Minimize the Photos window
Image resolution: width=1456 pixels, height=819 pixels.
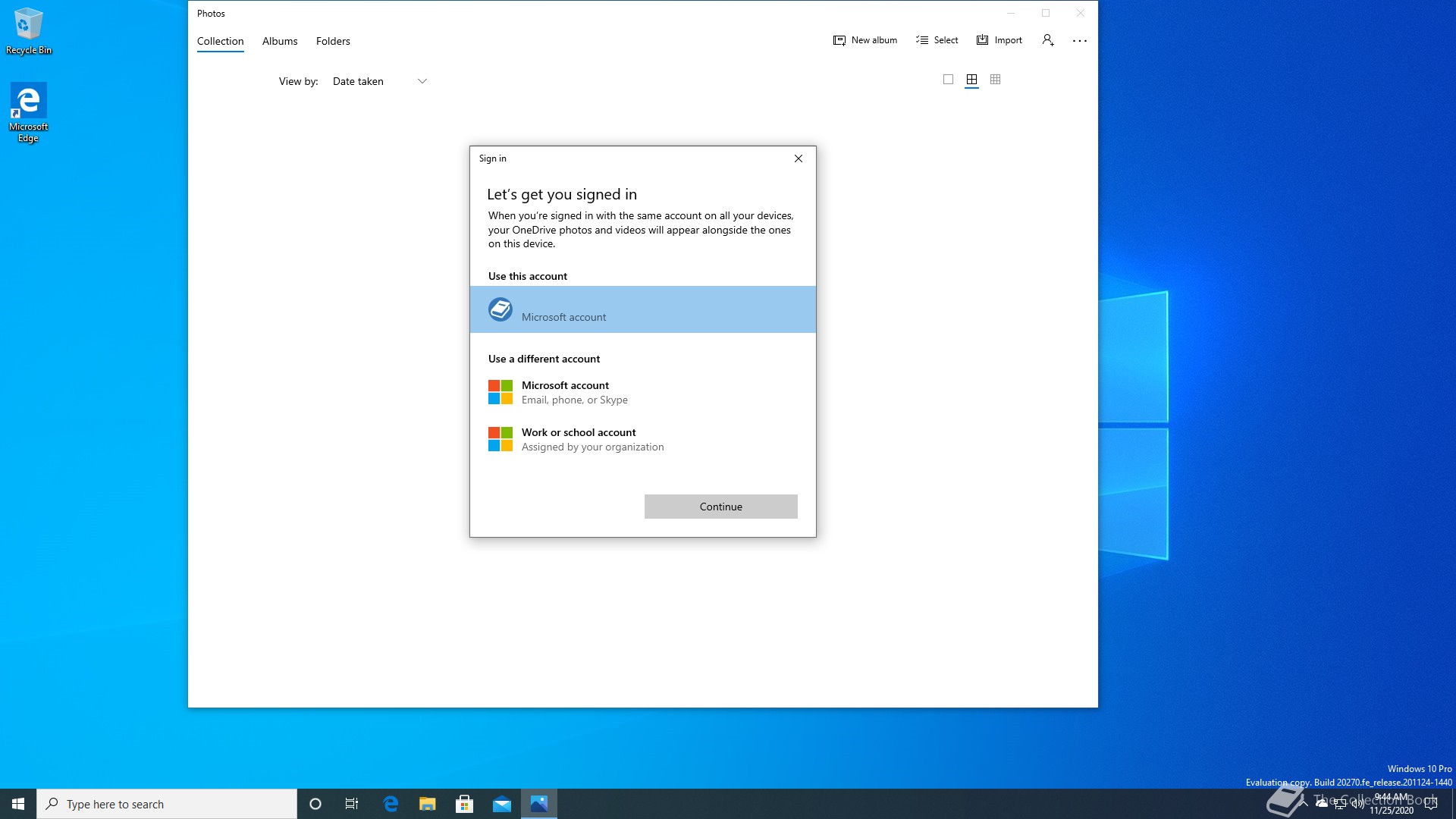tap(1011, 13)
